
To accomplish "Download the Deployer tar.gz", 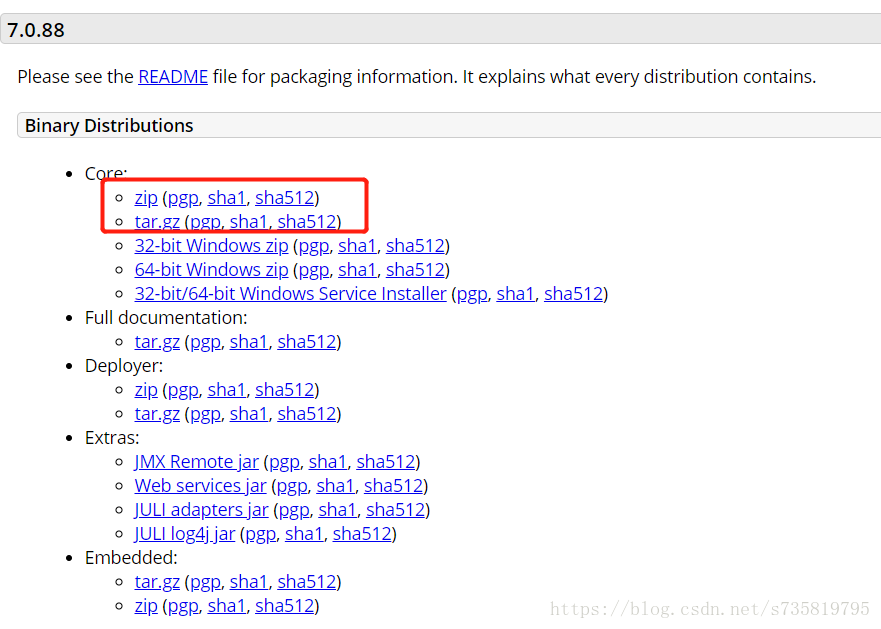I will point(157,414).
